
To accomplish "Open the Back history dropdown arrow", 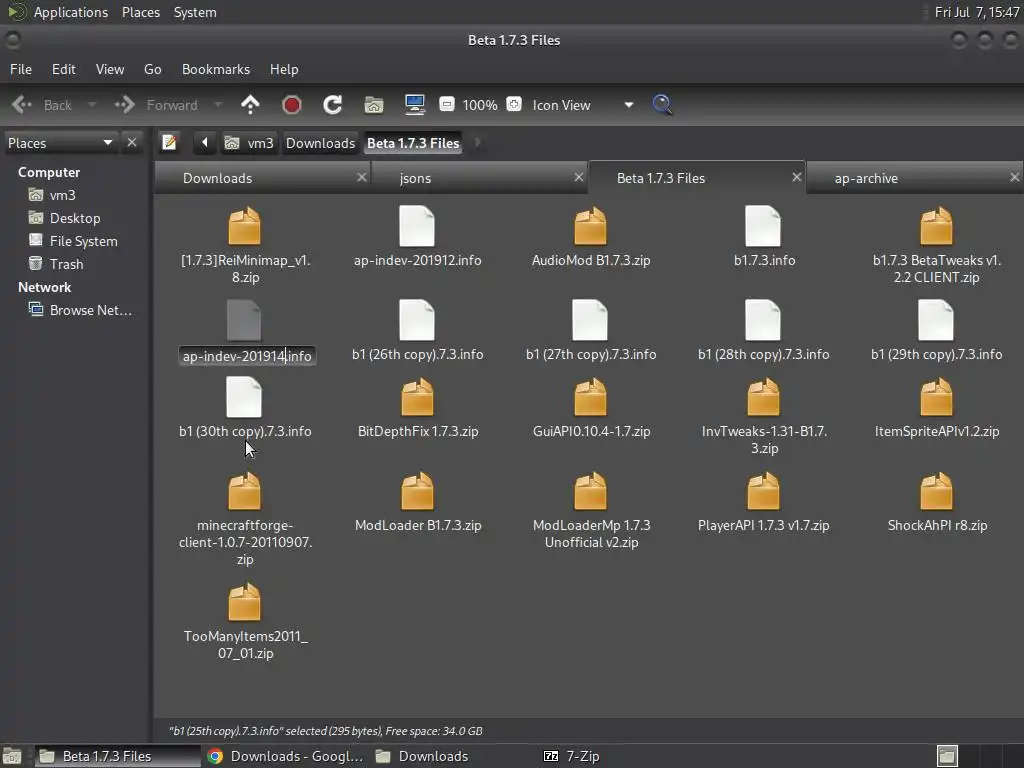I will click(x=91, y=104).
